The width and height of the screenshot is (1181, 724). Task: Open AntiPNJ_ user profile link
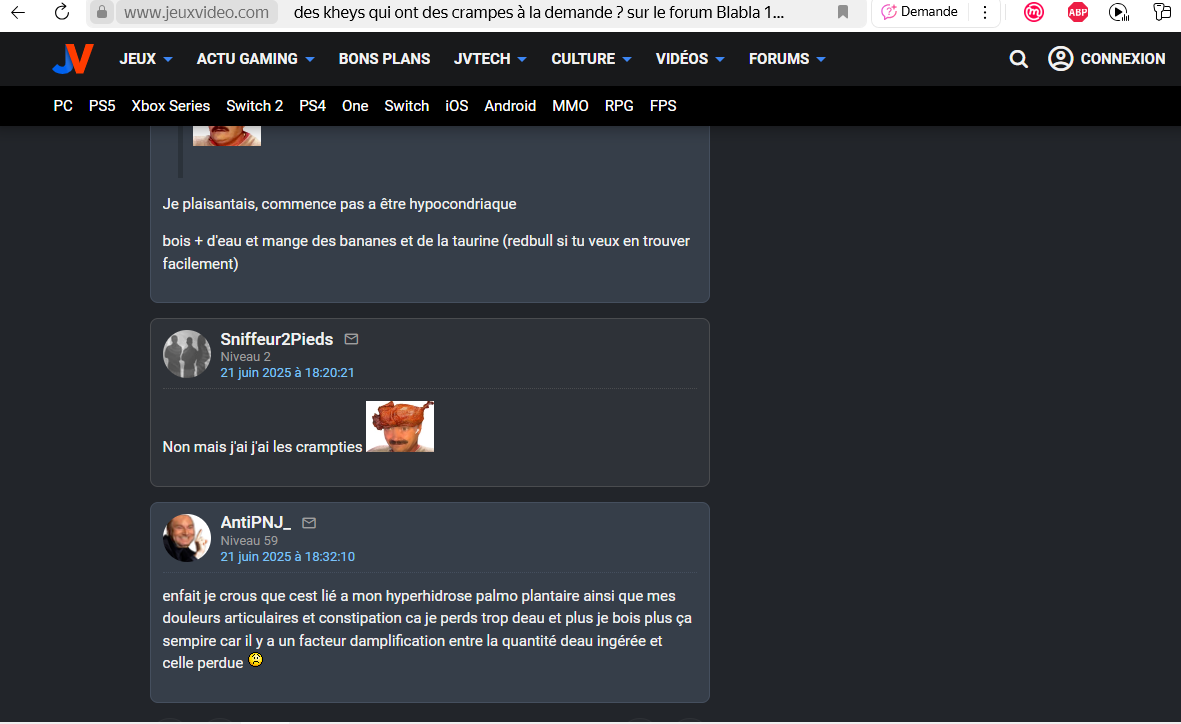coord(255,522)
